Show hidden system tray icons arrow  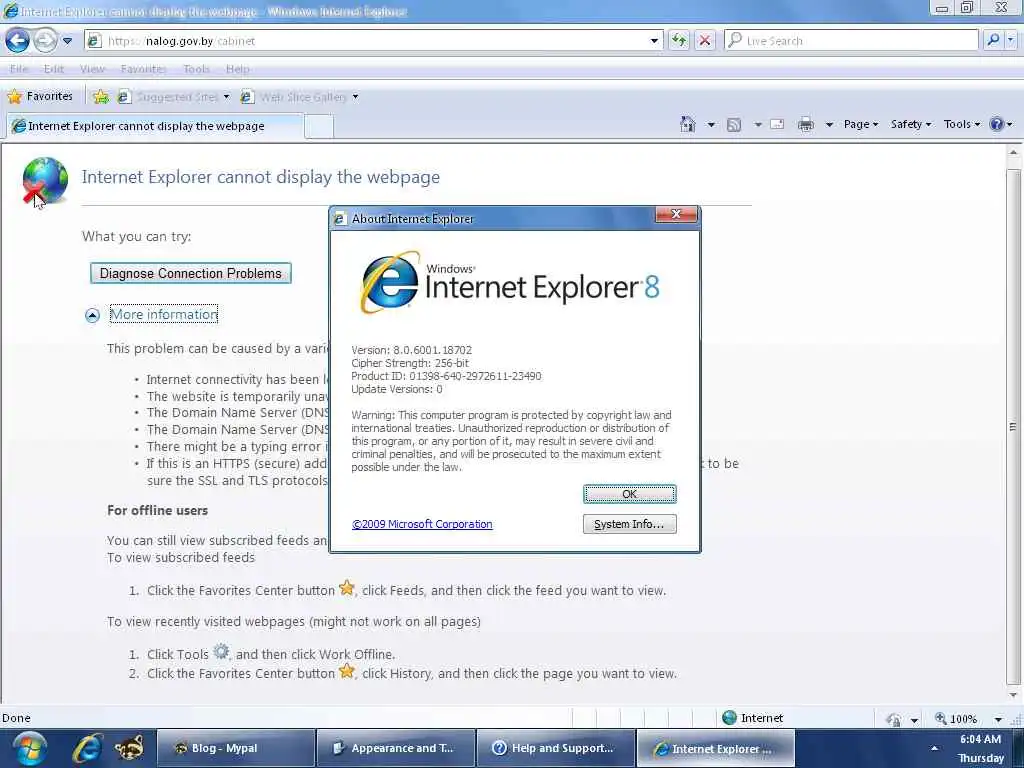click(x=935, y=748)
